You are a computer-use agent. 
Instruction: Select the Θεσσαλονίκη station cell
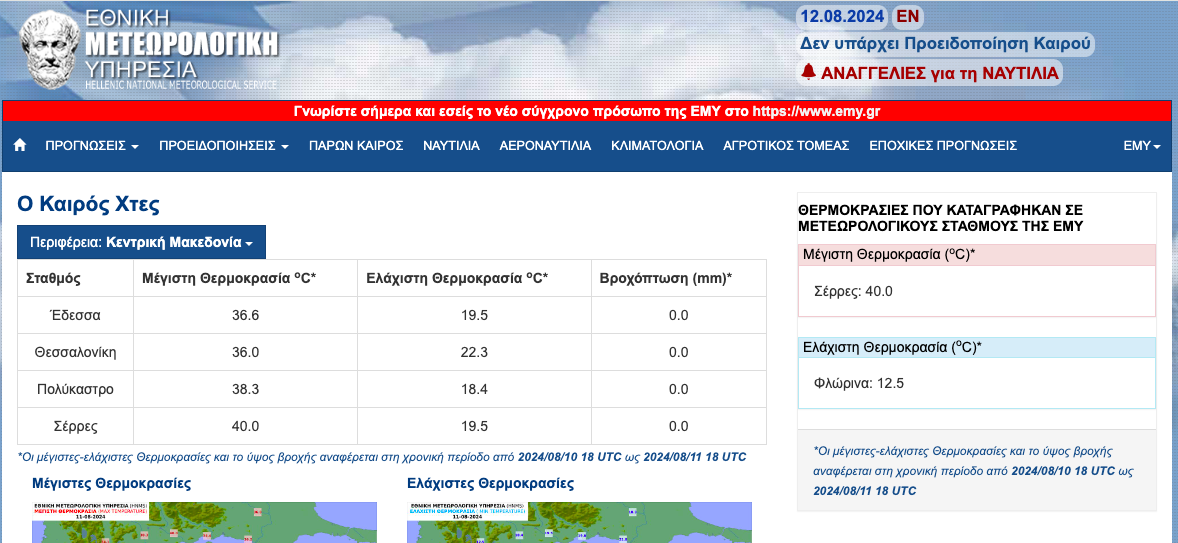[x=75, y=352]
